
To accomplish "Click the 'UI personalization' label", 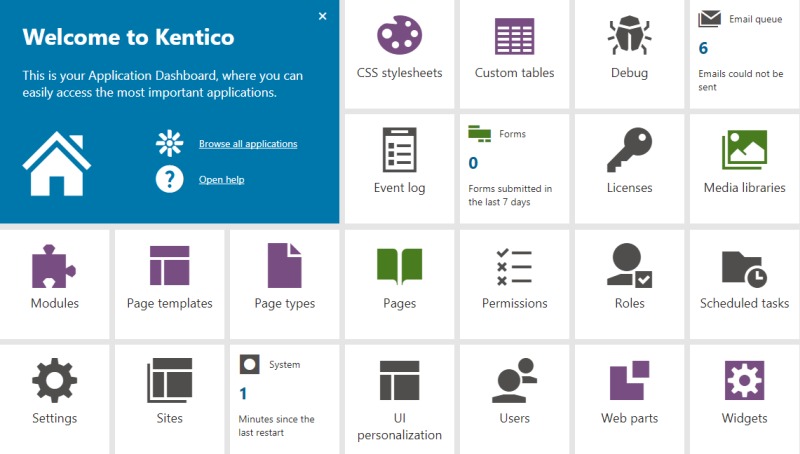I will [399, 426].
